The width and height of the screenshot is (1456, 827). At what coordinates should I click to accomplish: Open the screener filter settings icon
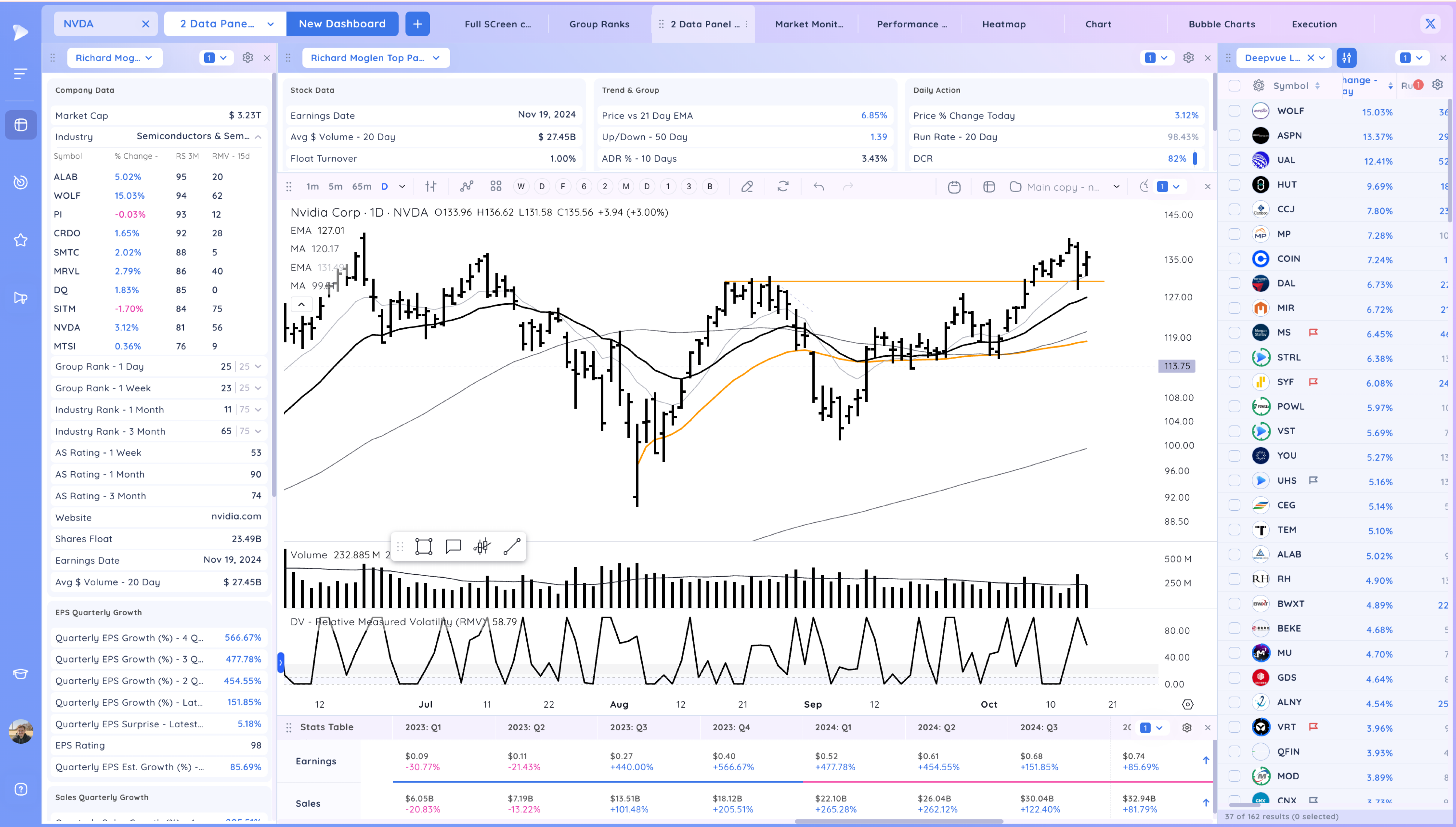(1346, 58)
